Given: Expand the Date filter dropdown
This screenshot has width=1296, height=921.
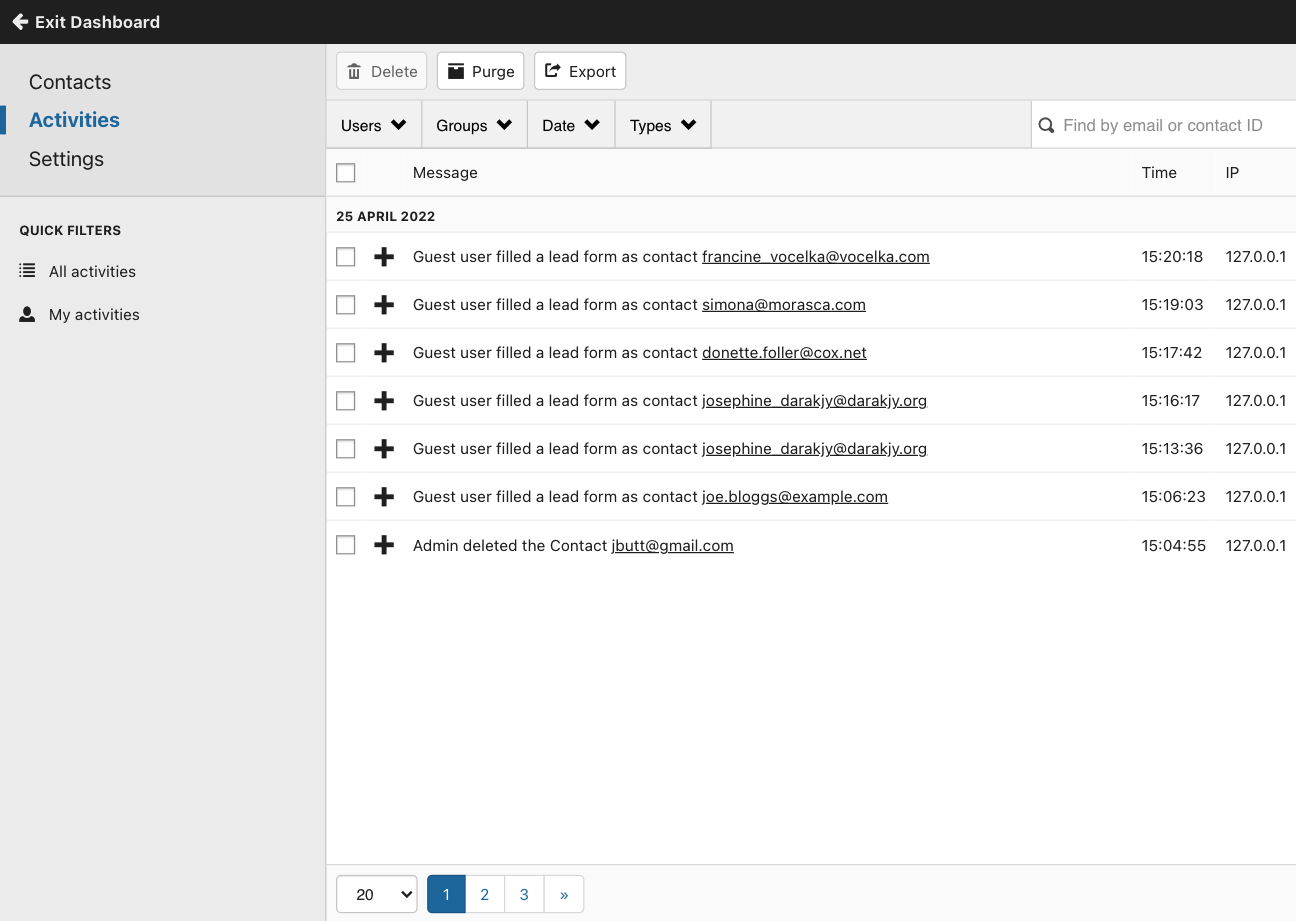Looking at the screenshot, I should (x=571, y=126).
